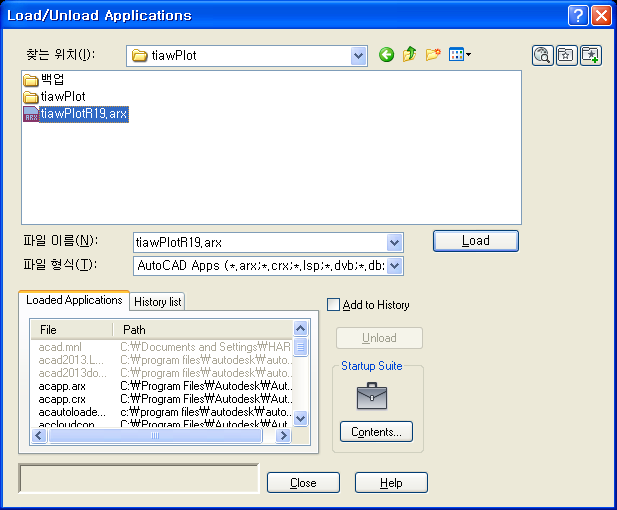Close the Load/Unload Applications dialog
This screenshot has height=510, width=617.
(x=601, y=15)
